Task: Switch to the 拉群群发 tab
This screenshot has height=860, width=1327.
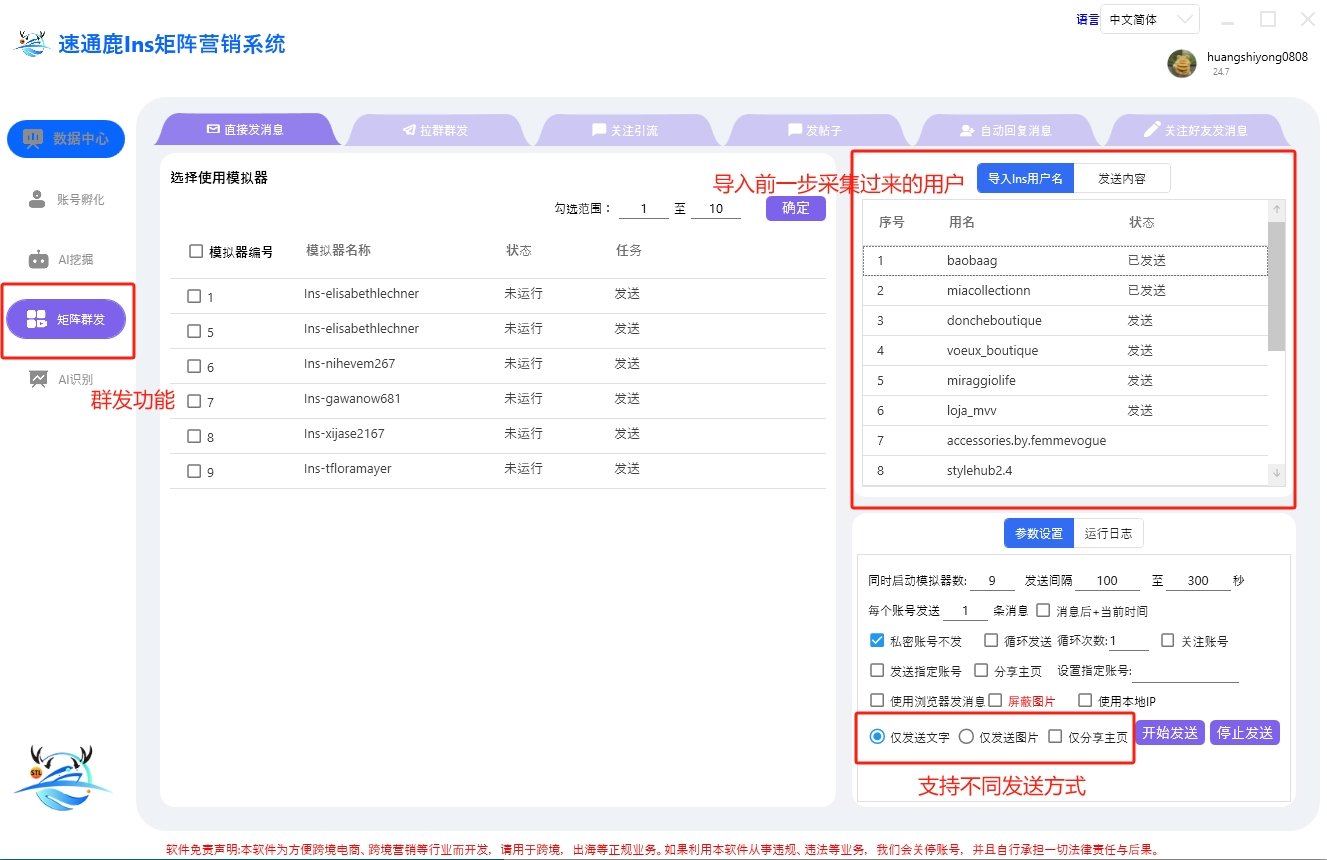Action: [435, 130]
